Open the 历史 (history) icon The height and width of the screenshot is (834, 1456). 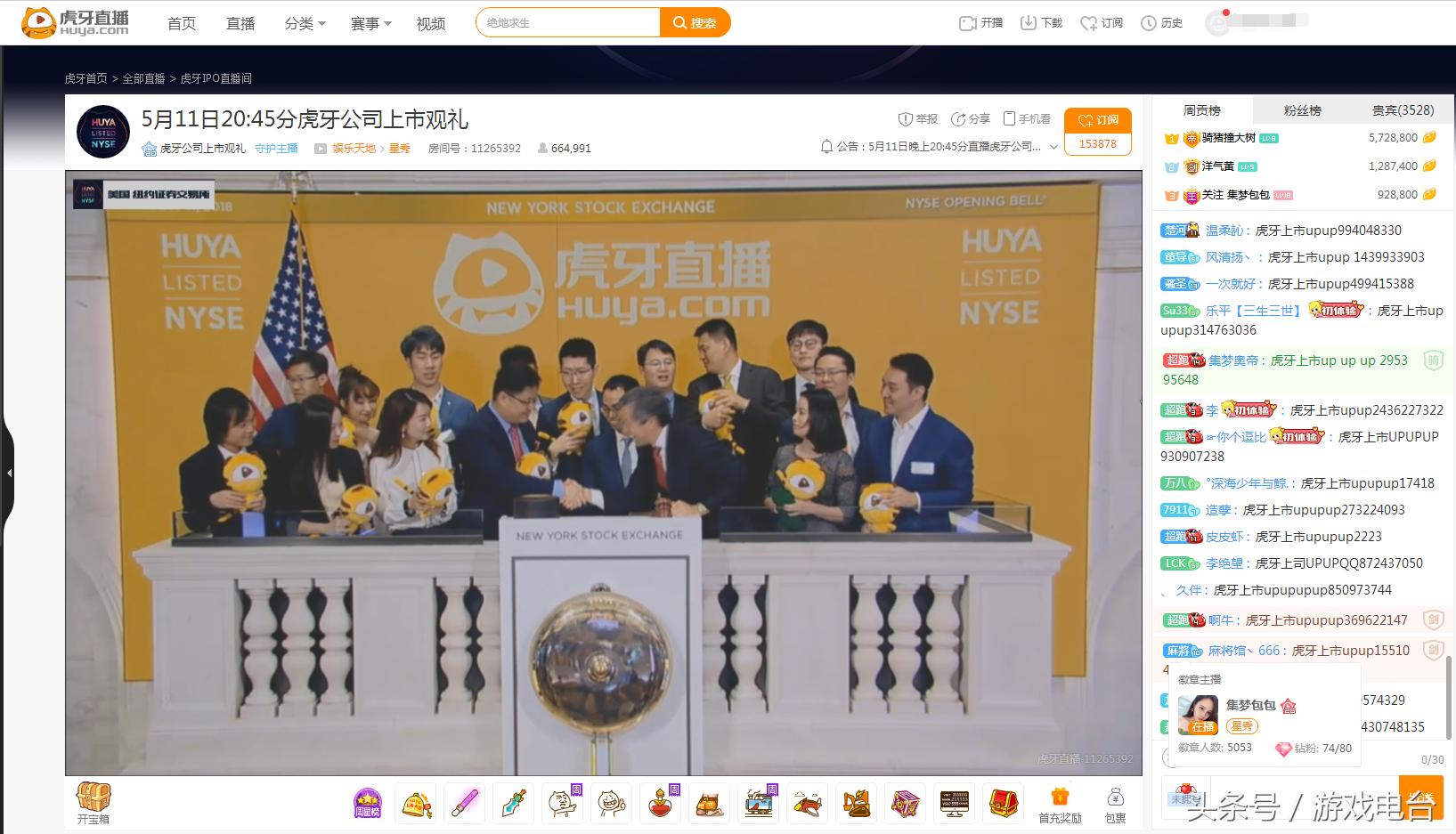1162,22
